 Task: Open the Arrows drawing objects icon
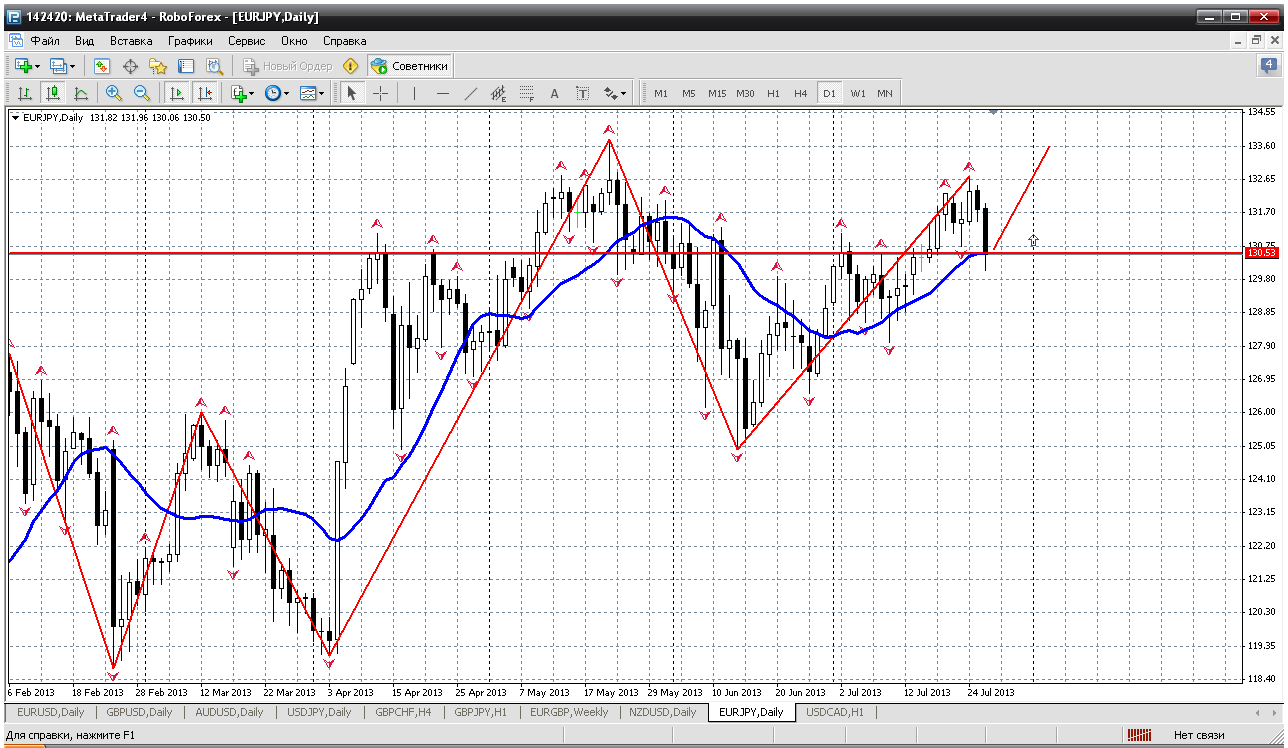(611, 93)
